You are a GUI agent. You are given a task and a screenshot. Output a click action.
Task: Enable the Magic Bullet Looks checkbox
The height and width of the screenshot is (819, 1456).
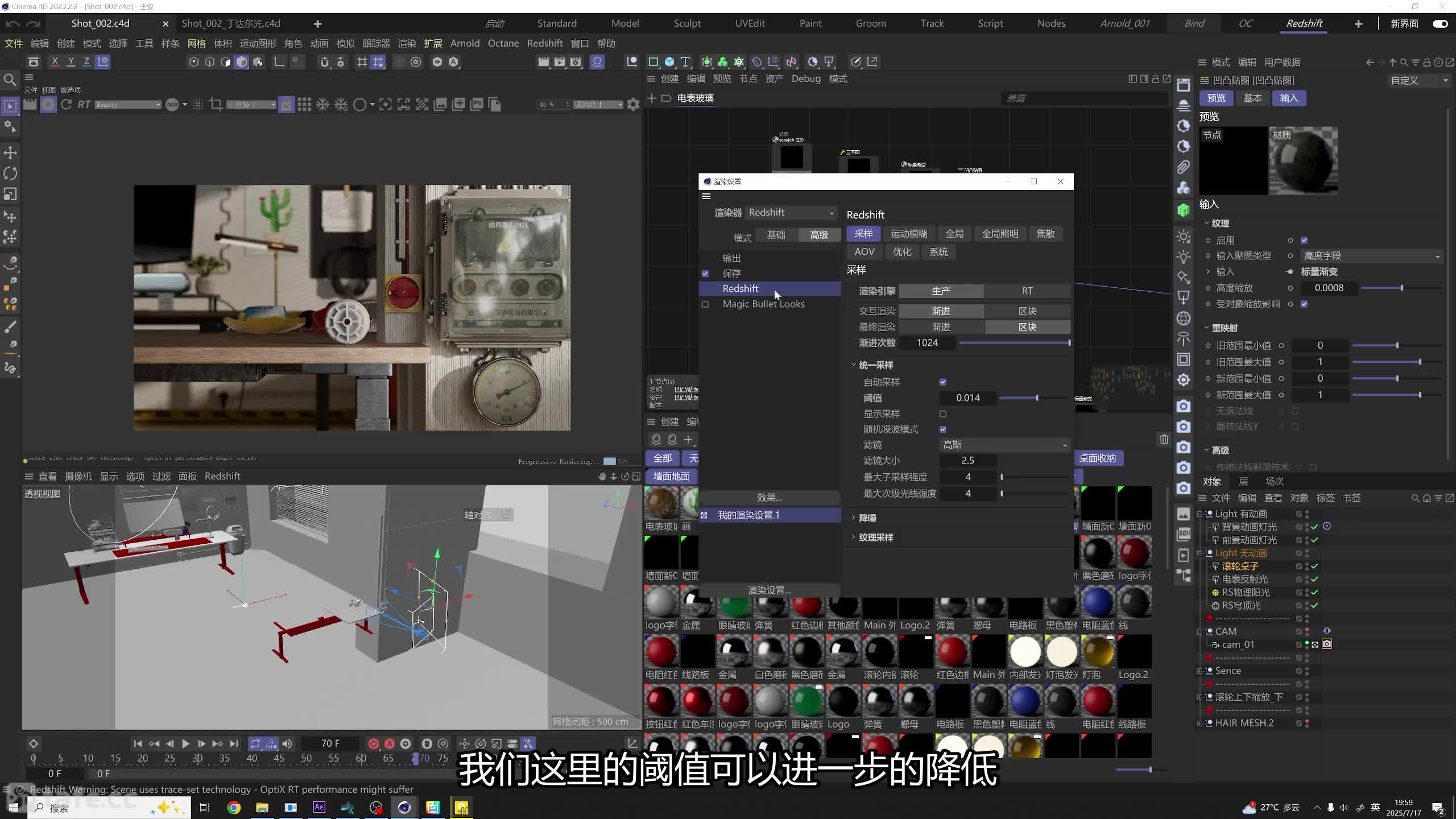705,304
